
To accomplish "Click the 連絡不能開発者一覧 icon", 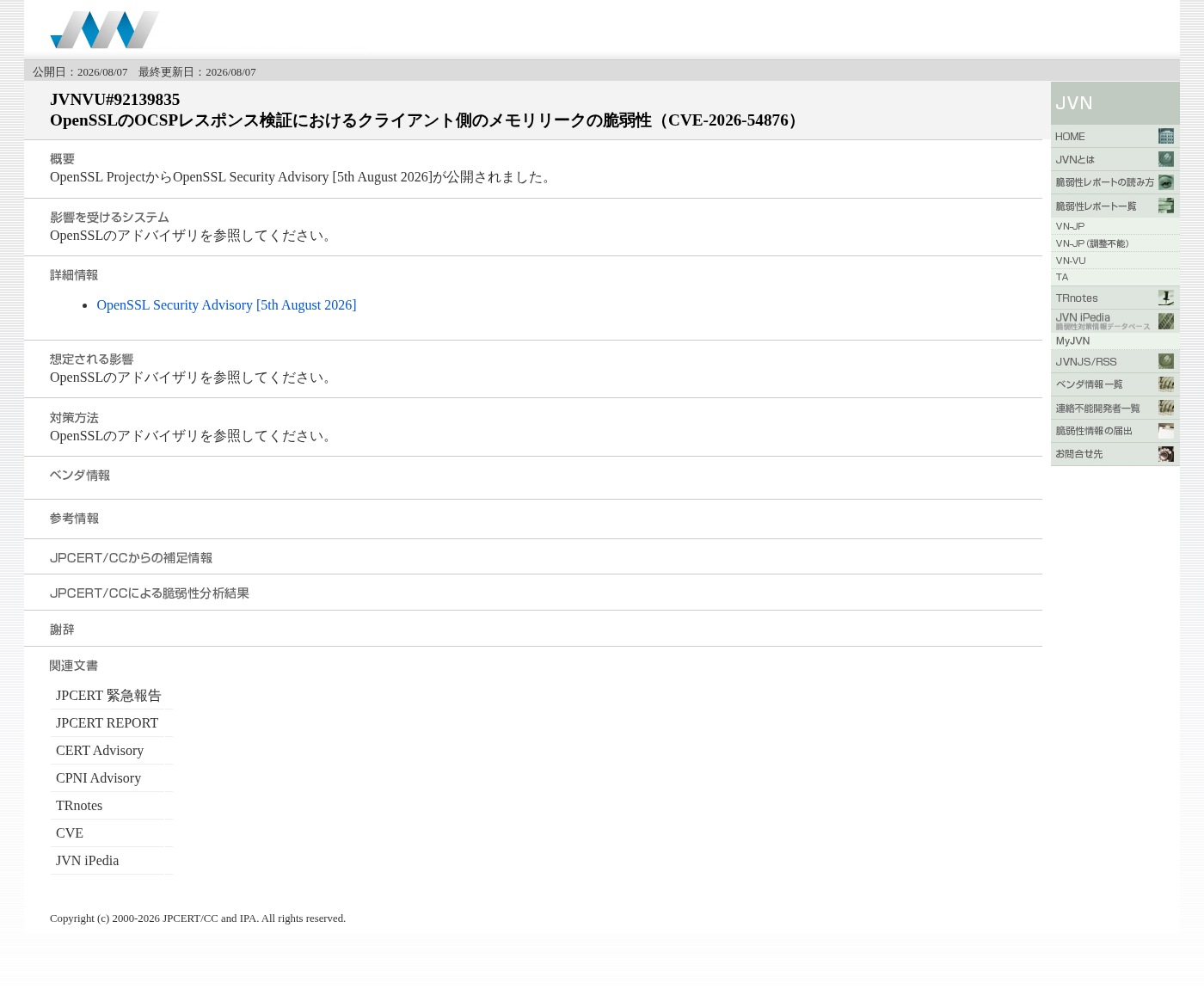I will click(x=1166, y=408).
